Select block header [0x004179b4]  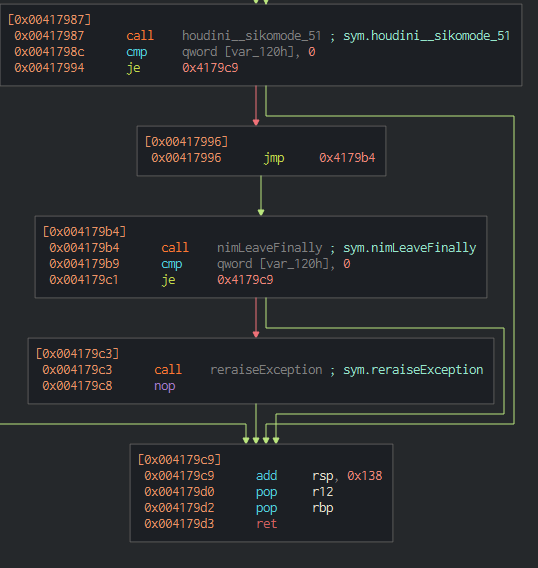tap(84, 231)
